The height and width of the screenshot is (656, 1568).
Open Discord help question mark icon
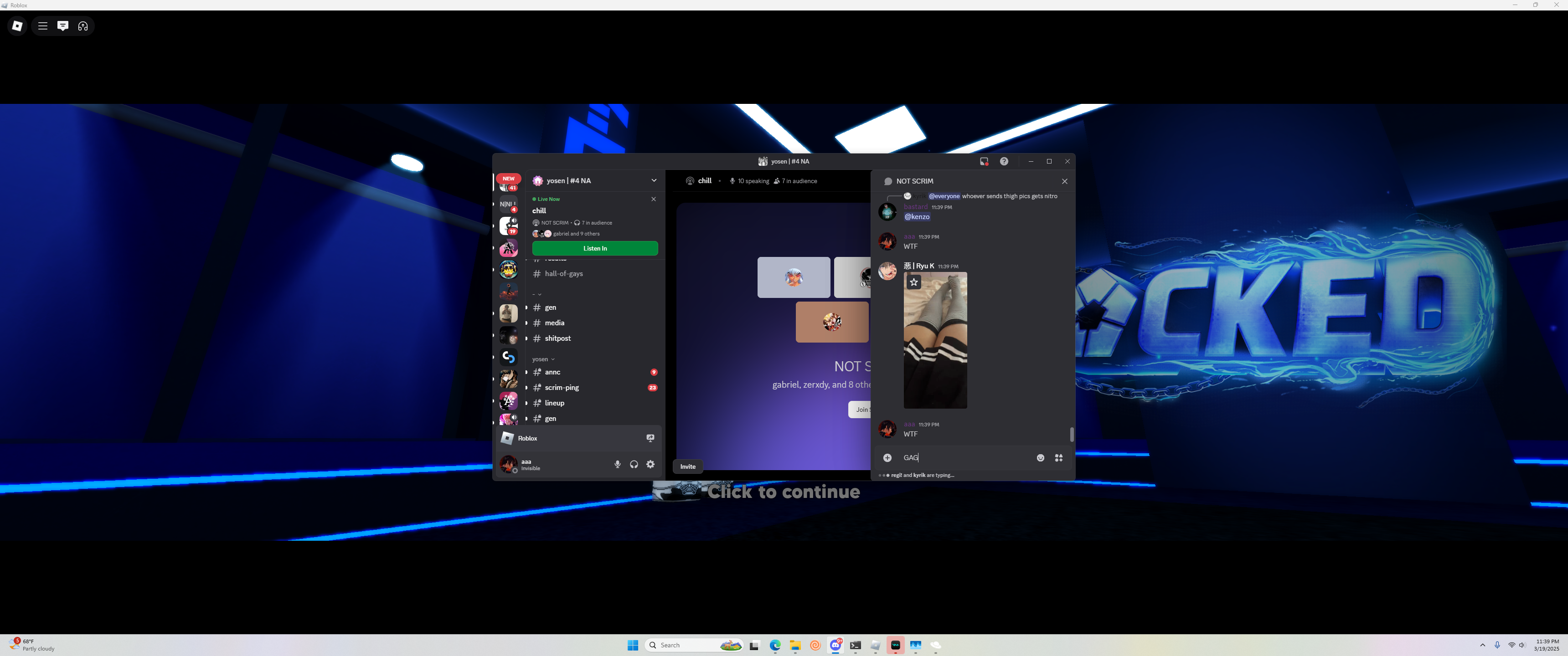click(x=1004, y=161)
